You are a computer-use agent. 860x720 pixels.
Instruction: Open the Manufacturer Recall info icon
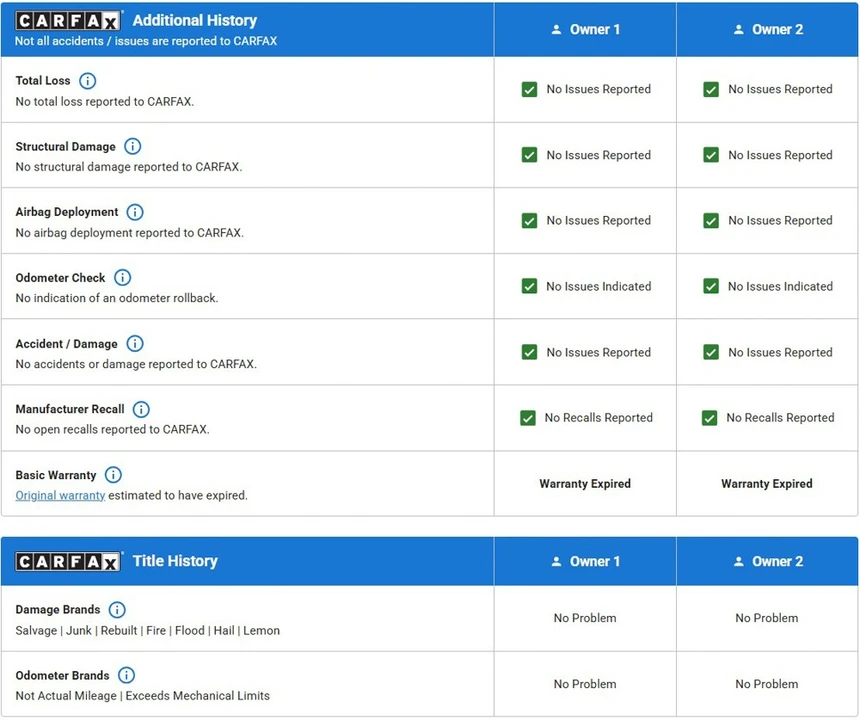click(x=142, y=409)
